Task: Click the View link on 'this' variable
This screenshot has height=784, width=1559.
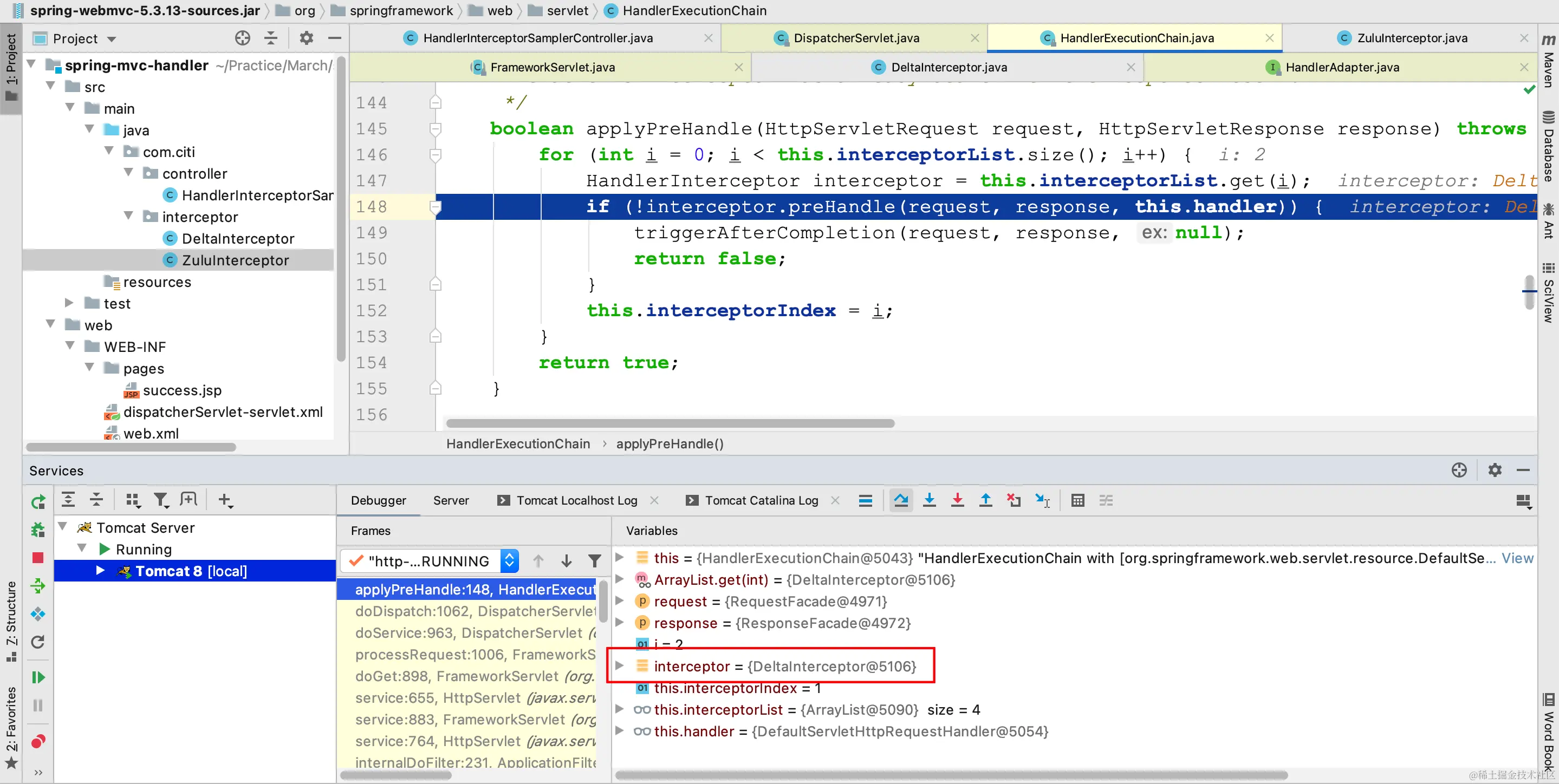Action: coord(1517,558)
